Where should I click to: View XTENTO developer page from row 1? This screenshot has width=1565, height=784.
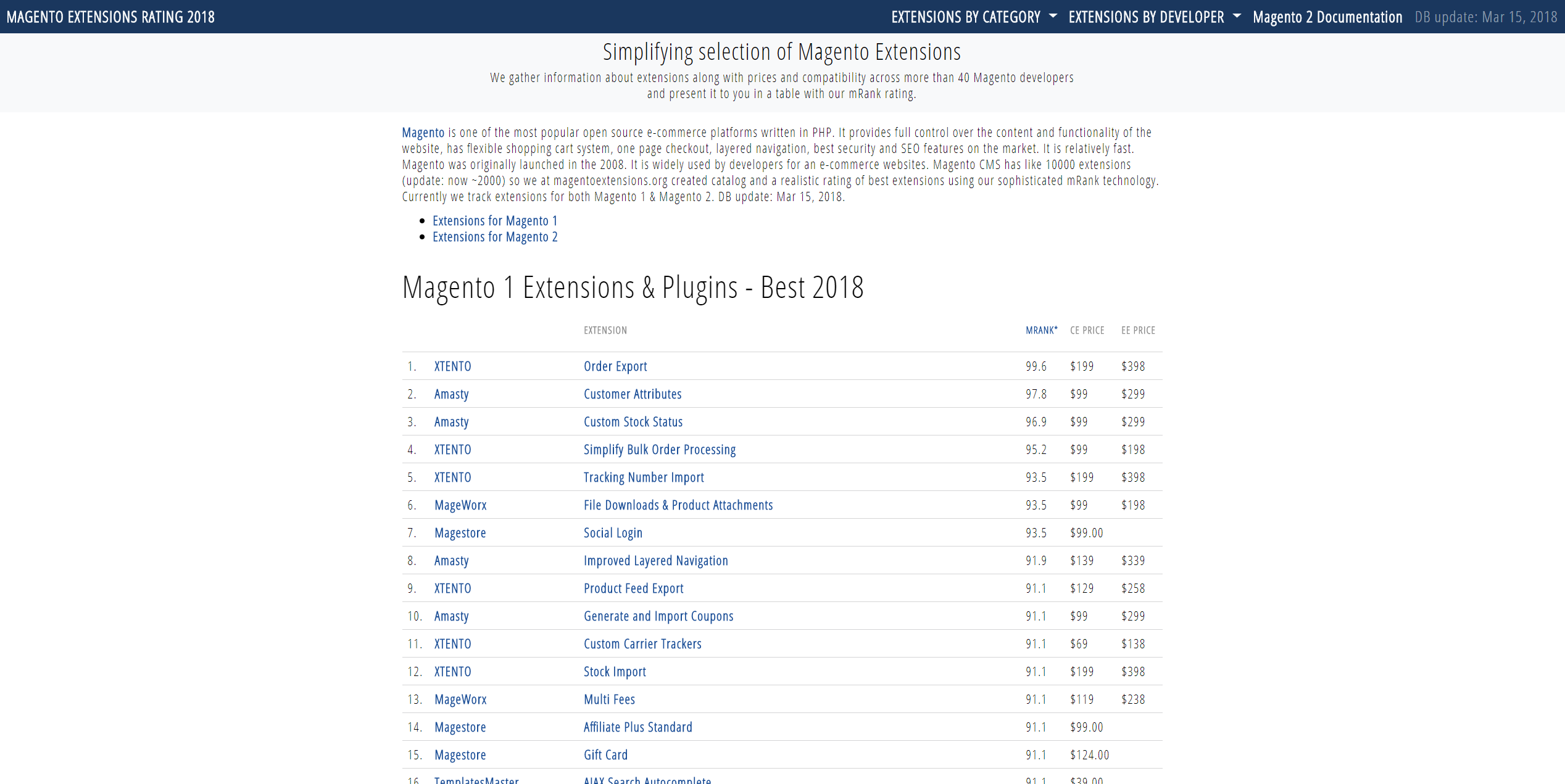point(452,366)
